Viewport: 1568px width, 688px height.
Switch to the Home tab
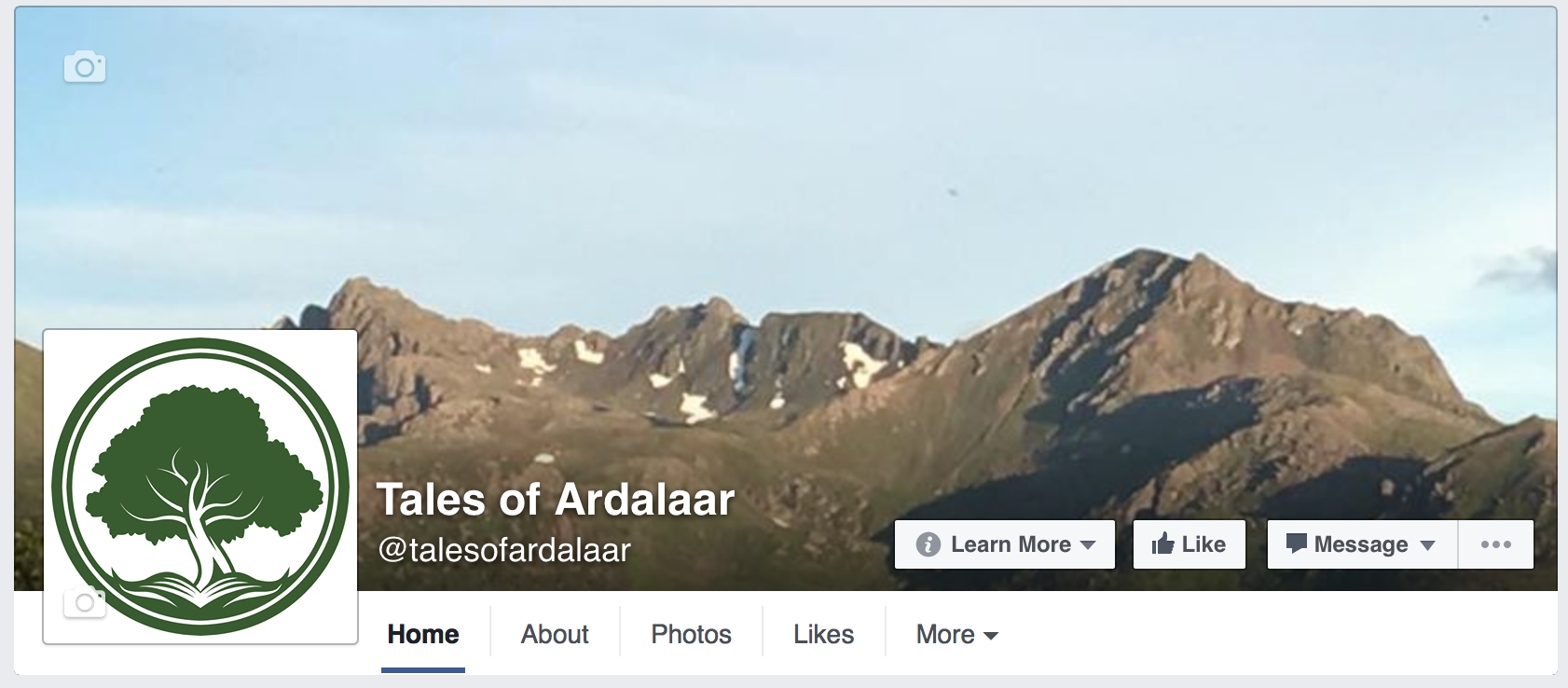(423, 635)
